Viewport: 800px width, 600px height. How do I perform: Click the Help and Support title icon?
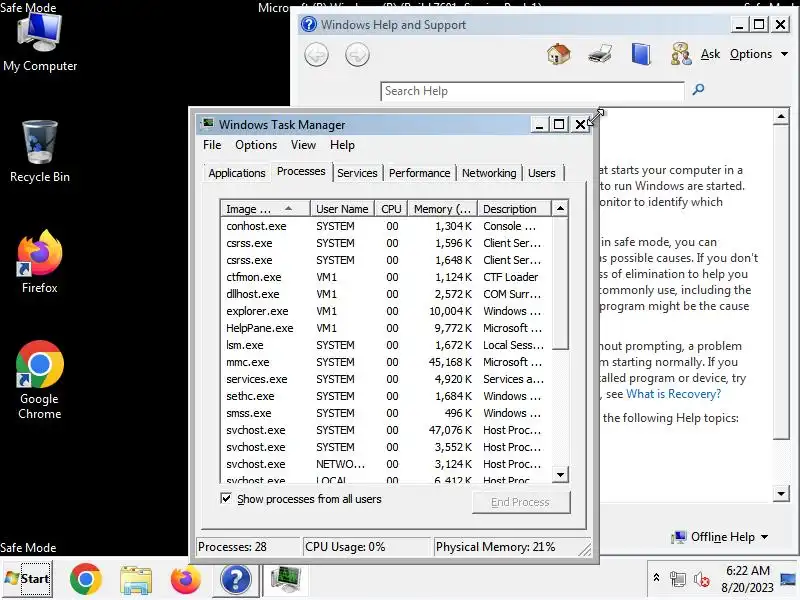click(309, 24)
